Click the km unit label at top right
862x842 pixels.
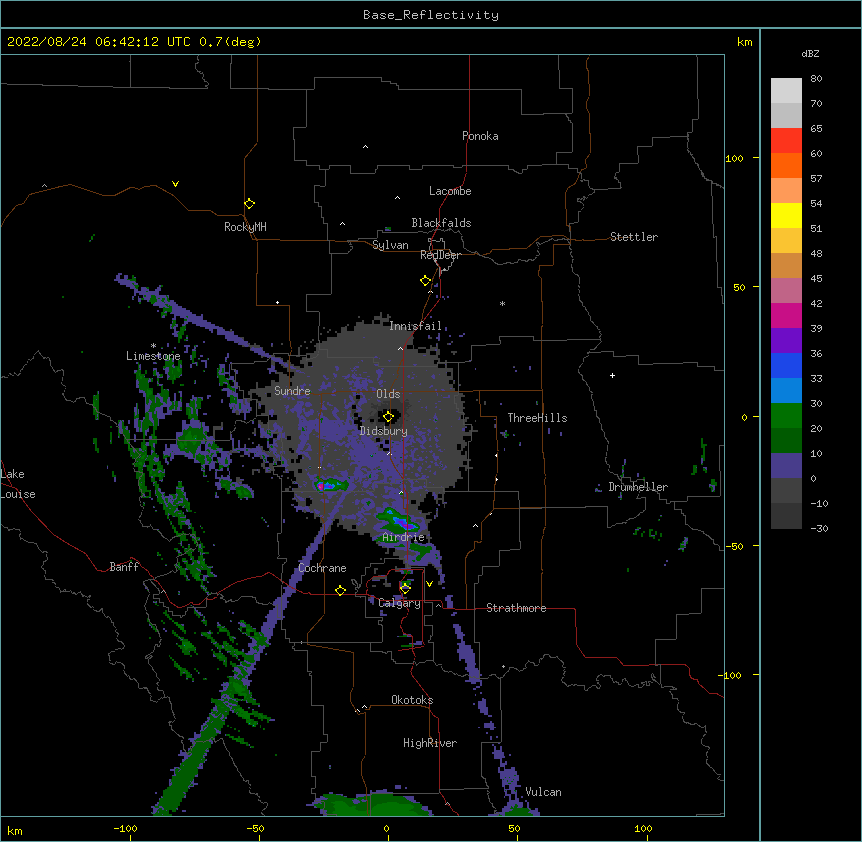click(x=744, y=42)
